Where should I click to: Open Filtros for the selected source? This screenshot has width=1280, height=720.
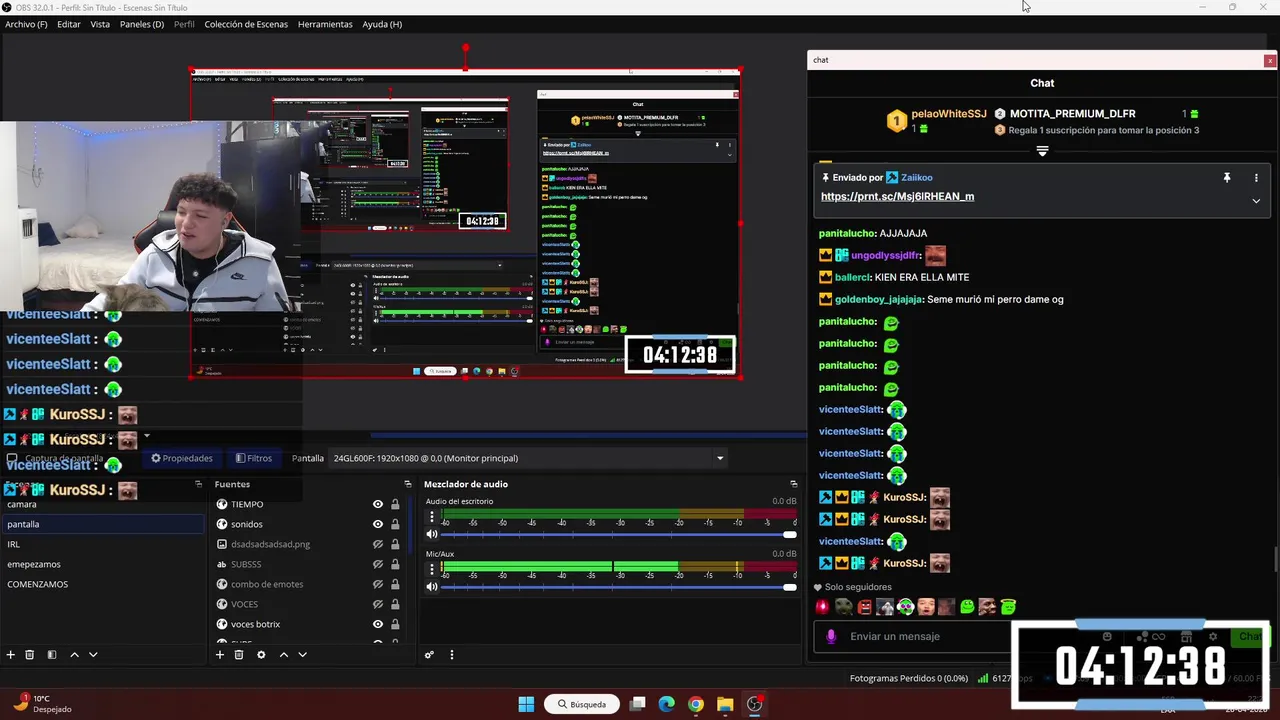(254, 458)
